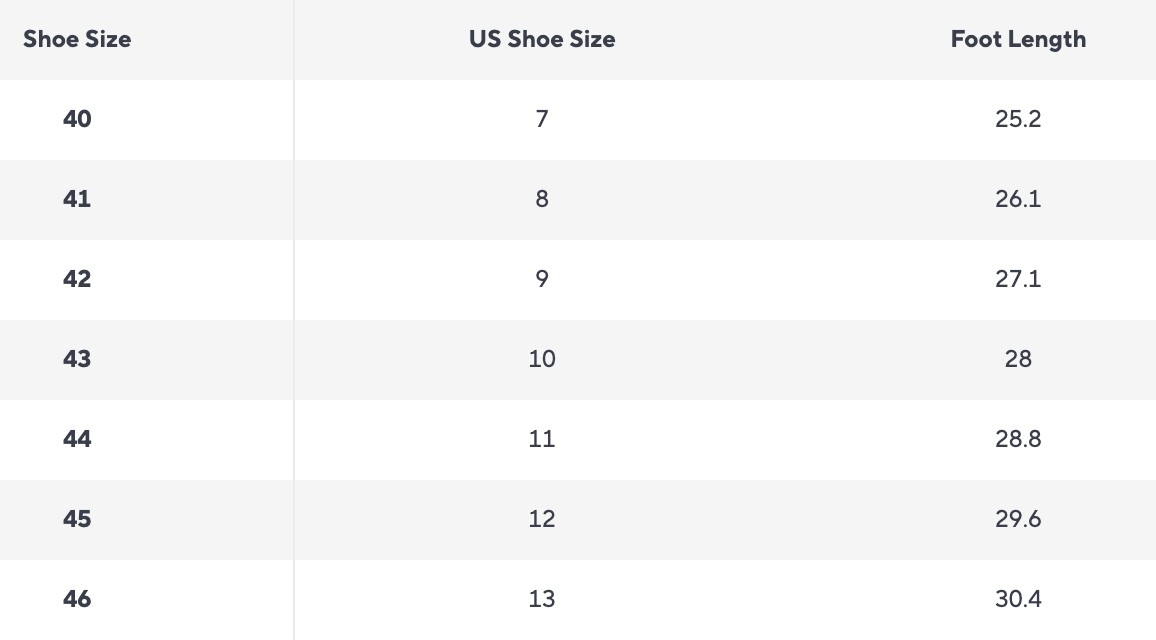1156x640 pixels.
Task: Click foot length 30.4 value
Action: click(1018, 599)
